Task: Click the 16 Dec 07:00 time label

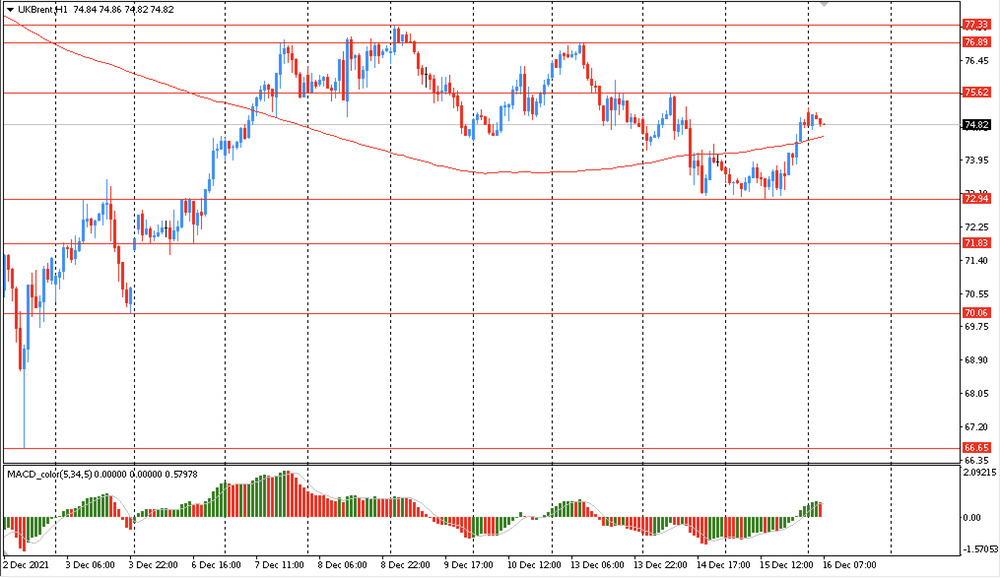Action: [x=849, y=565]
